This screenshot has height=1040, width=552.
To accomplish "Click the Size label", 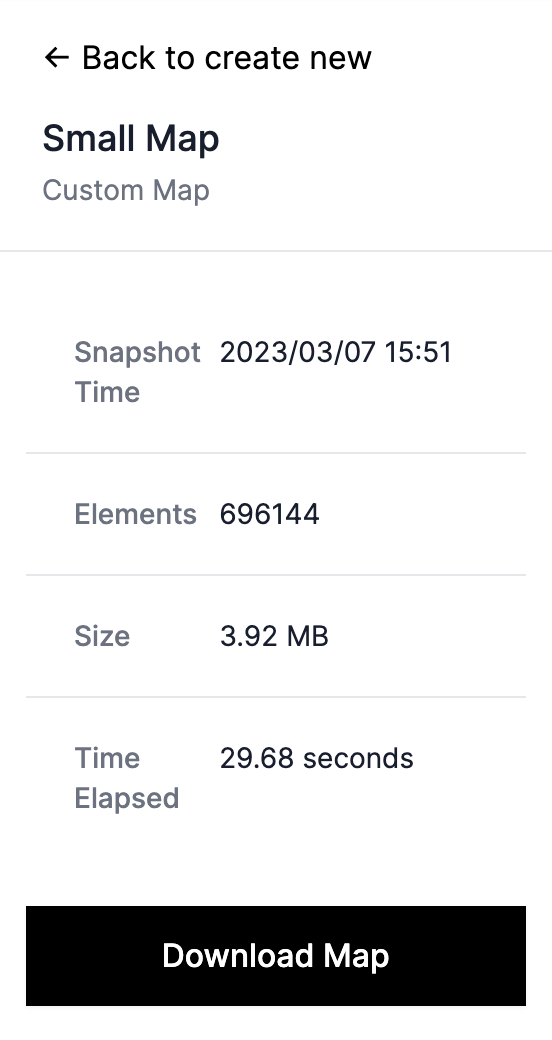I will [x=102, y=636].
